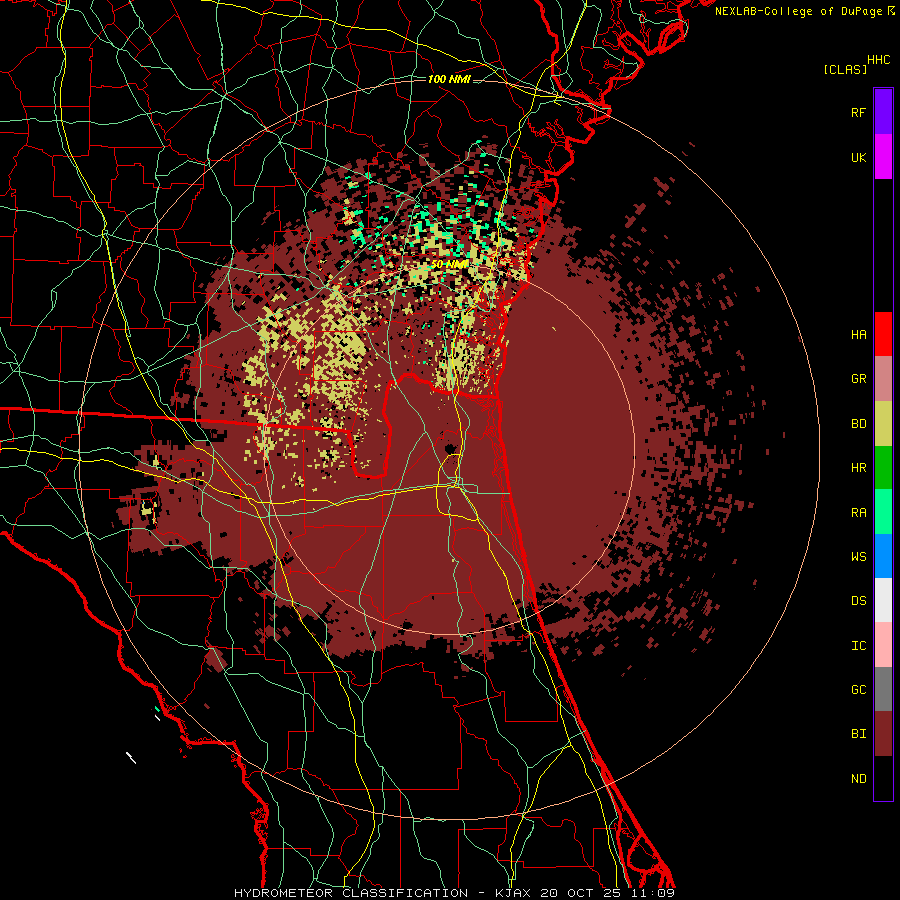Click the mint green RA legend swatch
Screen dimensions: 900x900
[883, 512]
